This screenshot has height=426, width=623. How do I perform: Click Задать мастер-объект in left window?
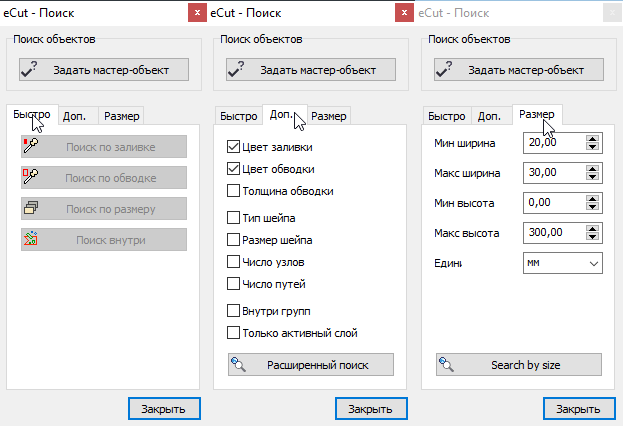click(x=104, y=70)
